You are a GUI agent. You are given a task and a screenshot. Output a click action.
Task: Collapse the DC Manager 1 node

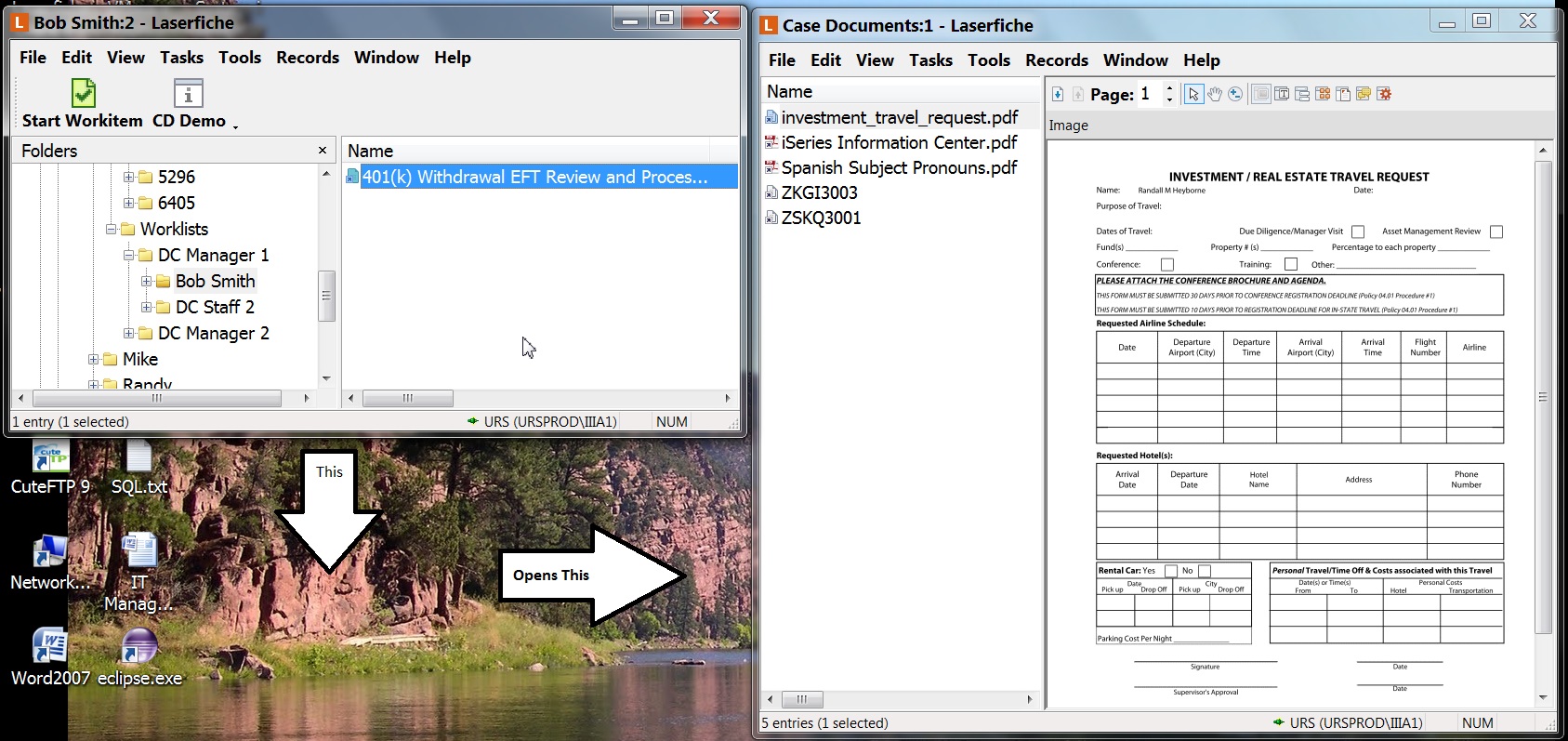point(129,255)
